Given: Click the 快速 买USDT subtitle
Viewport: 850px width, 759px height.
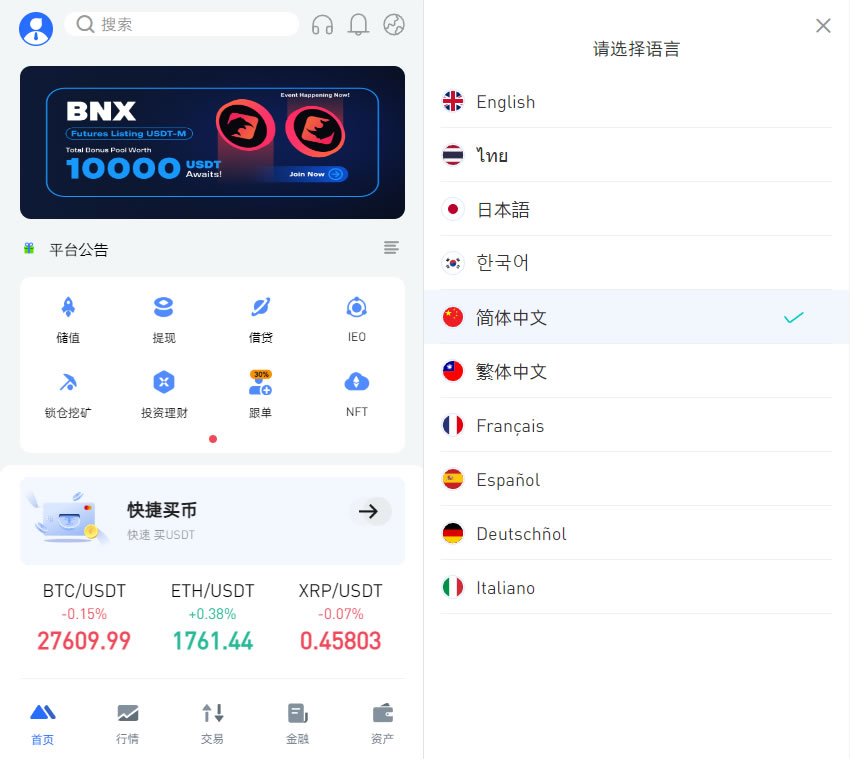Looking at the screenshot, I should 161,535.
